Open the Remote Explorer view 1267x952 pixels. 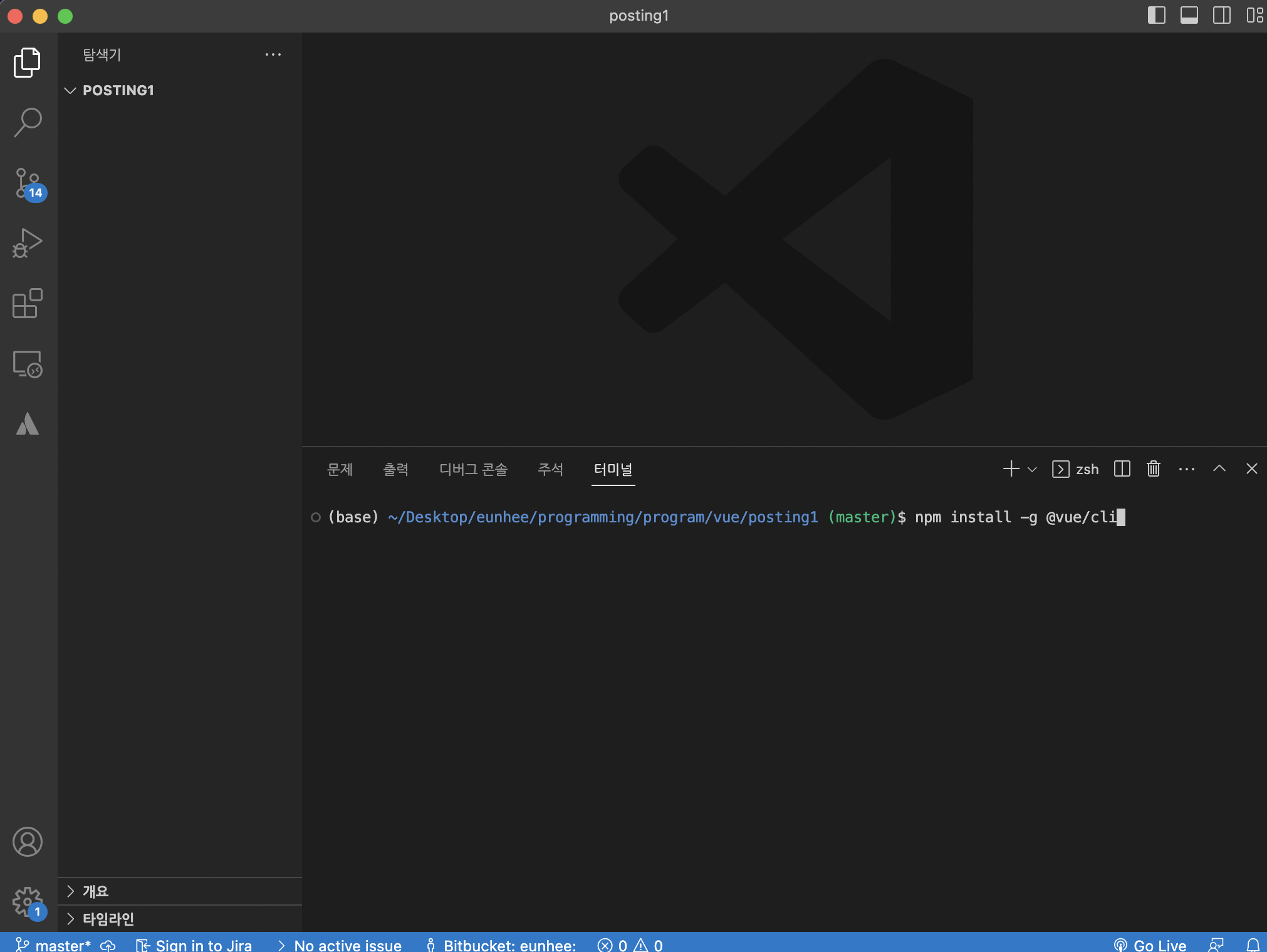point(28,364)
